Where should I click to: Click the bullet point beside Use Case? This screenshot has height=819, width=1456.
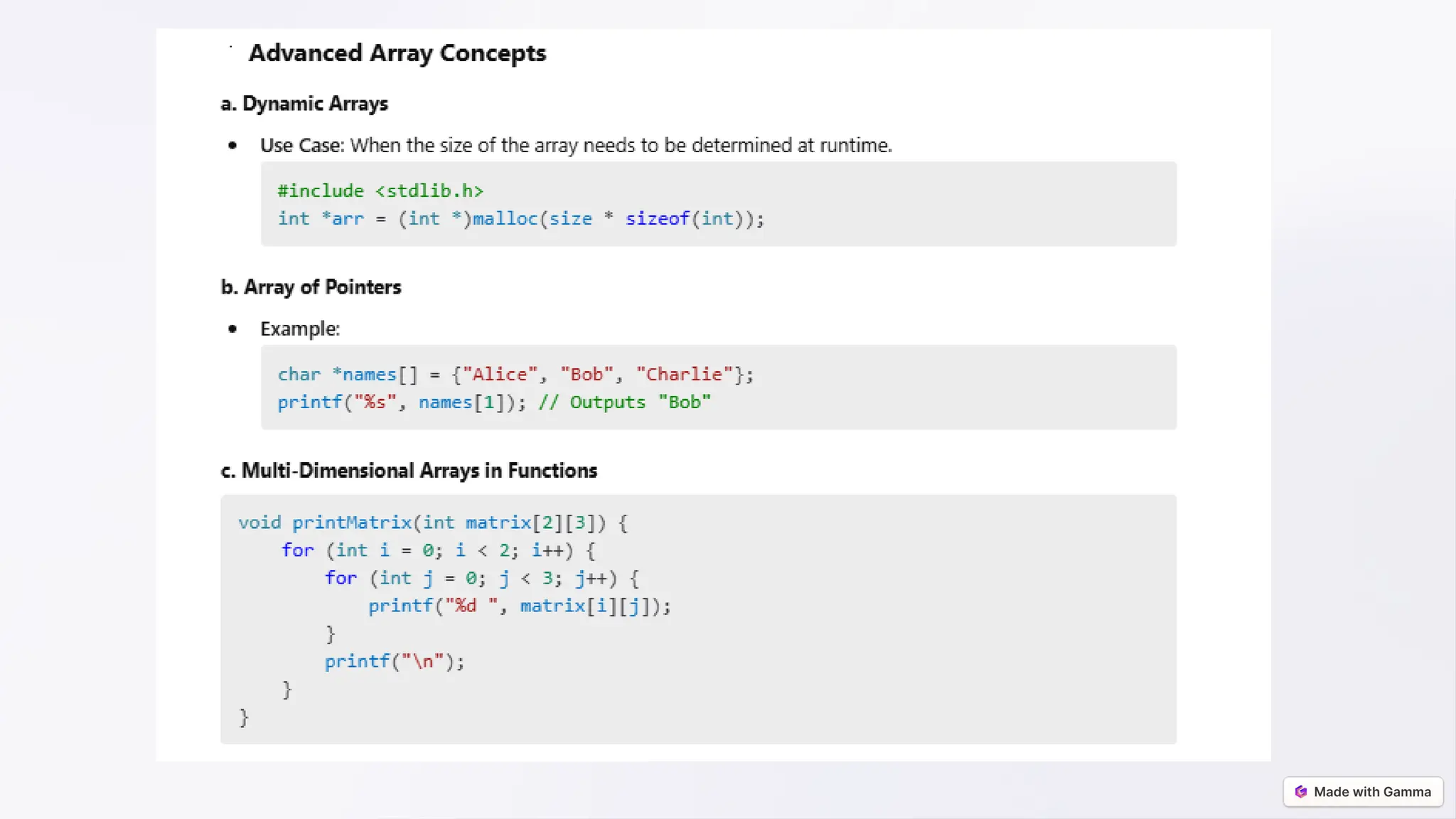[232, 146]
